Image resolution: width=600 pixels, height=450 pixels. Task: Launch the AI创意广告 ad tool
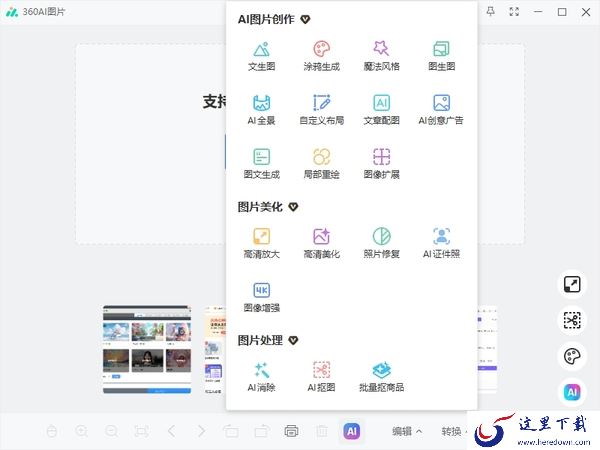(x=441, y=110)
